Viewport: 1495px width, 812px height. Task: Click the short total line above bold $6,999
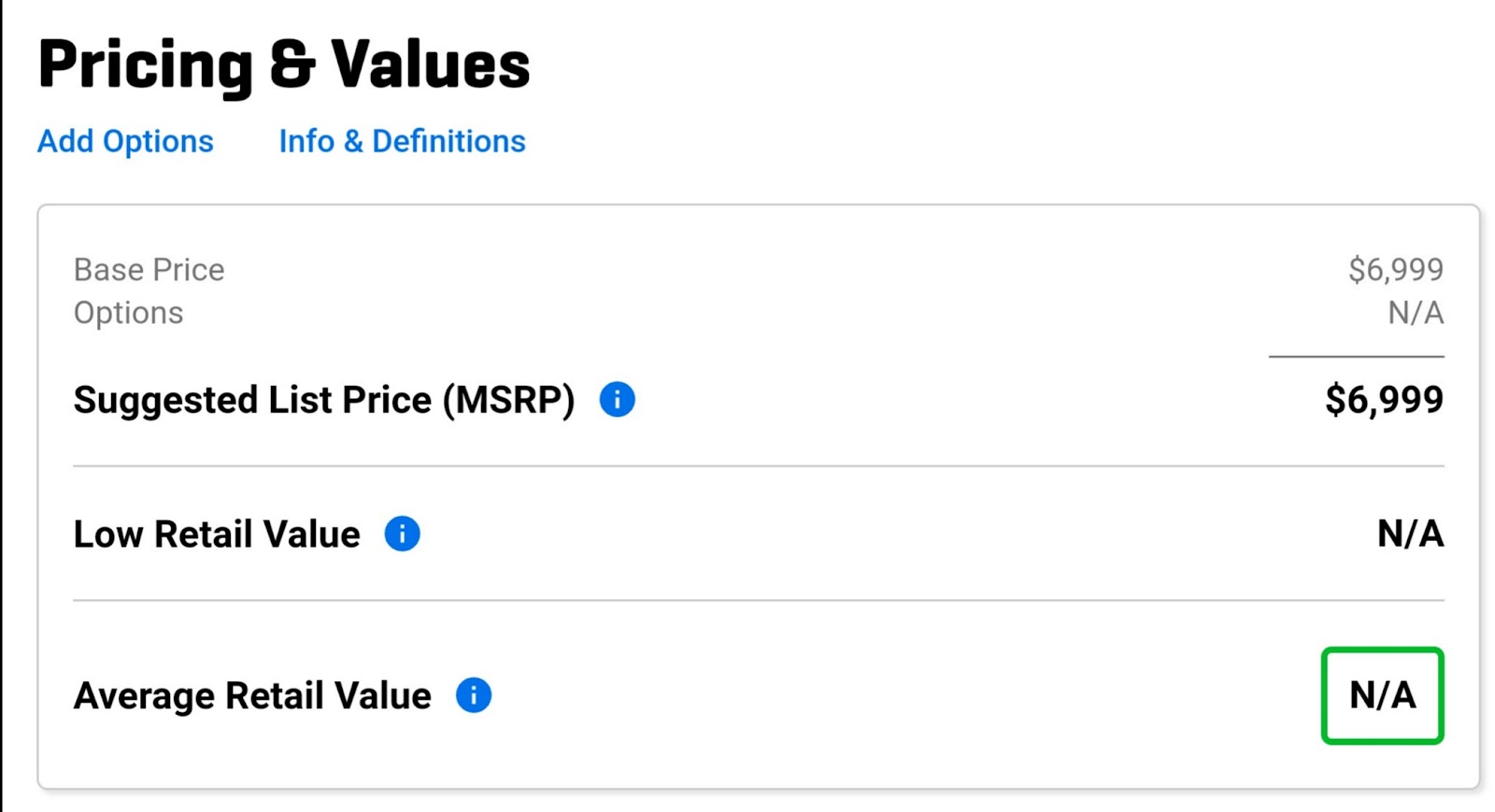pyautogui.click(x=1357, y=356)
